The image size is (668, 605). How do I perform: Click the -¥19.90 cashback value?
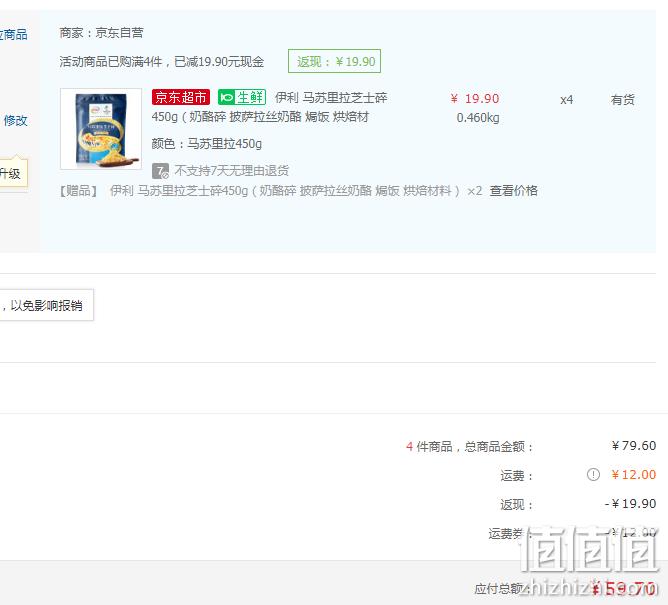[631, 504]
